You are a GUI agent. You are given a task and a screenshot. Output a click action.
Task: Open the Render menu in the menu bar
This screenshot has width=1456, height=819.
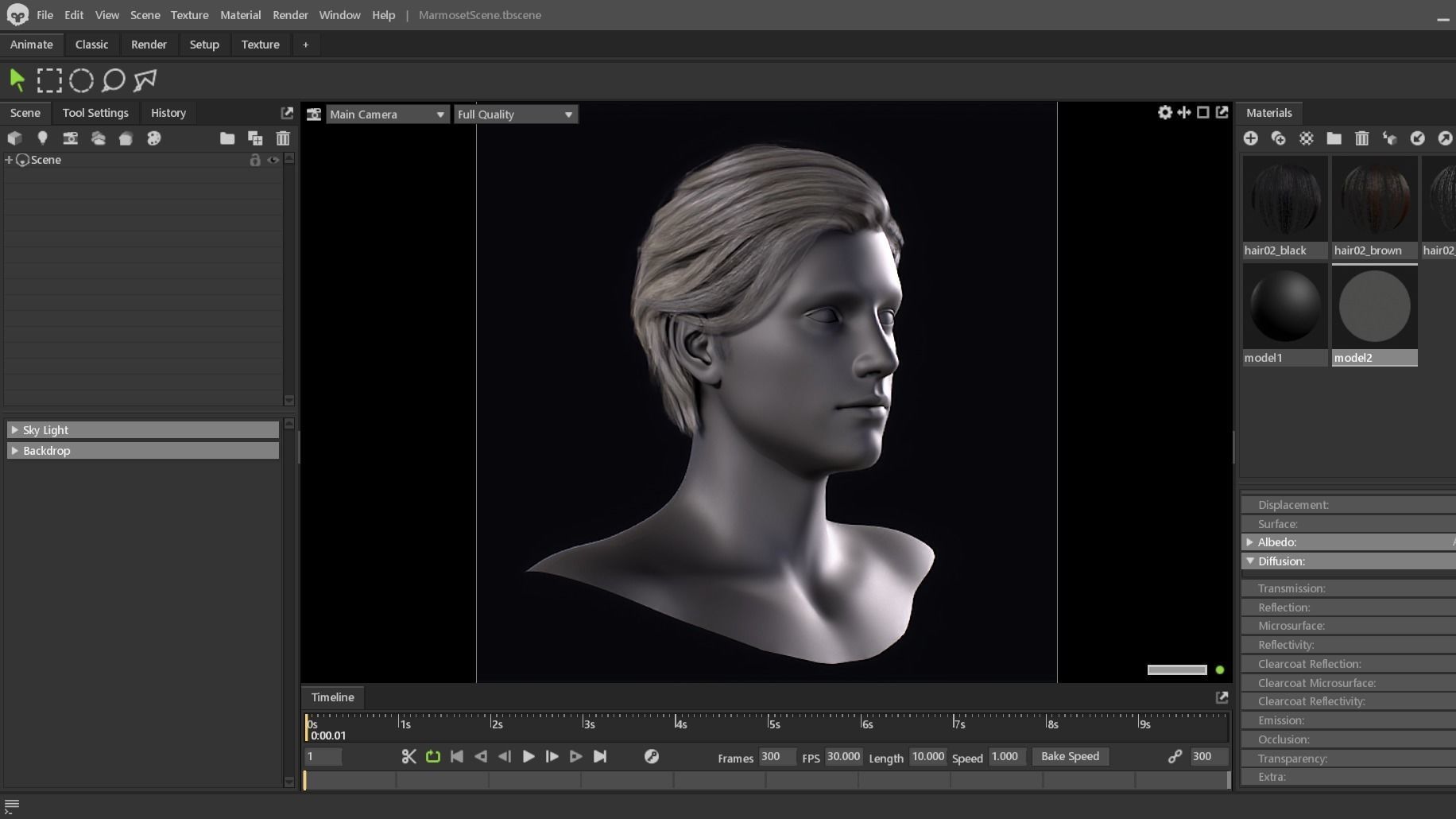click(x=289, y=15)
